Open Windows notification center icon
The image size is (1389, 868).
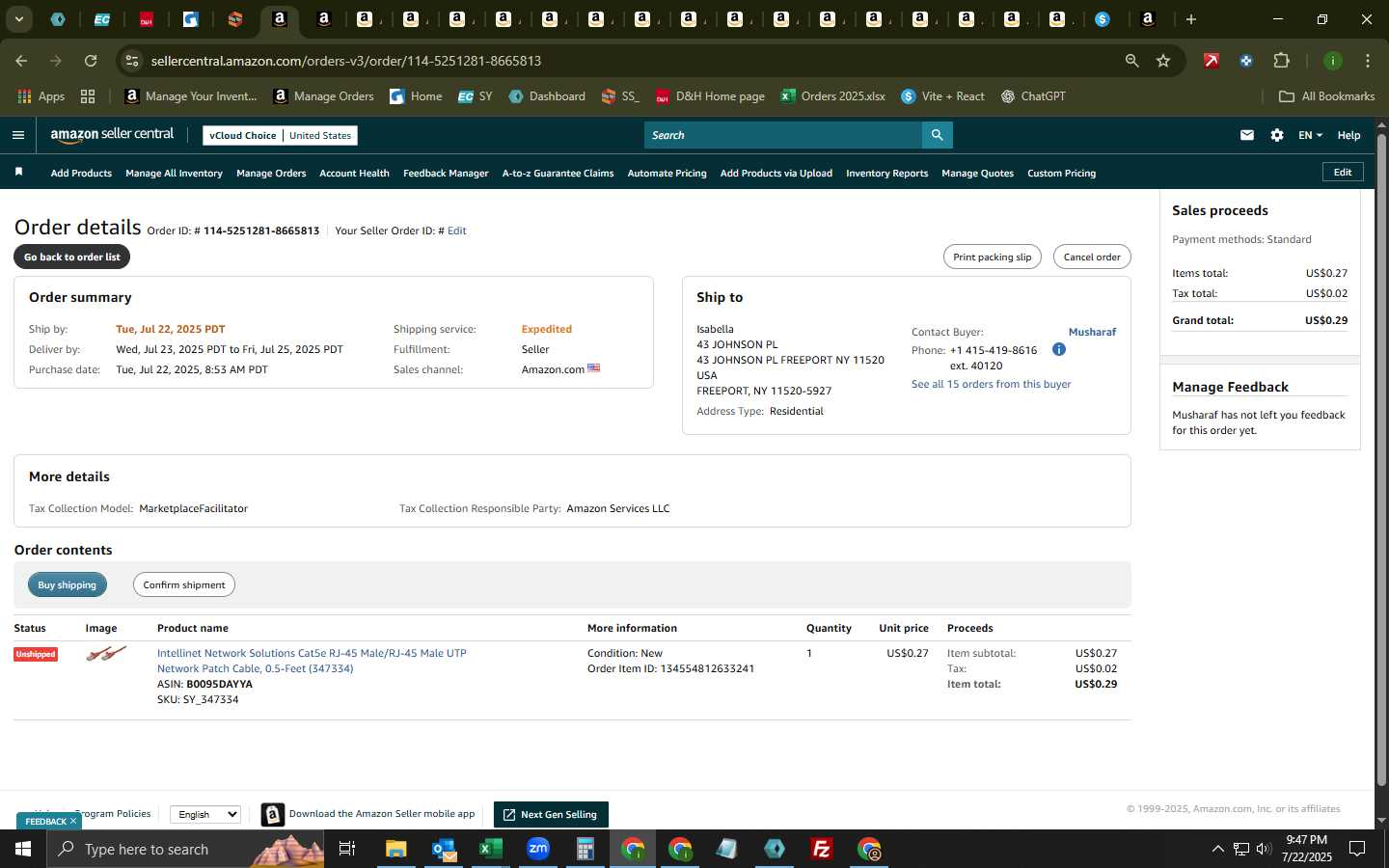coord(1357,849)
